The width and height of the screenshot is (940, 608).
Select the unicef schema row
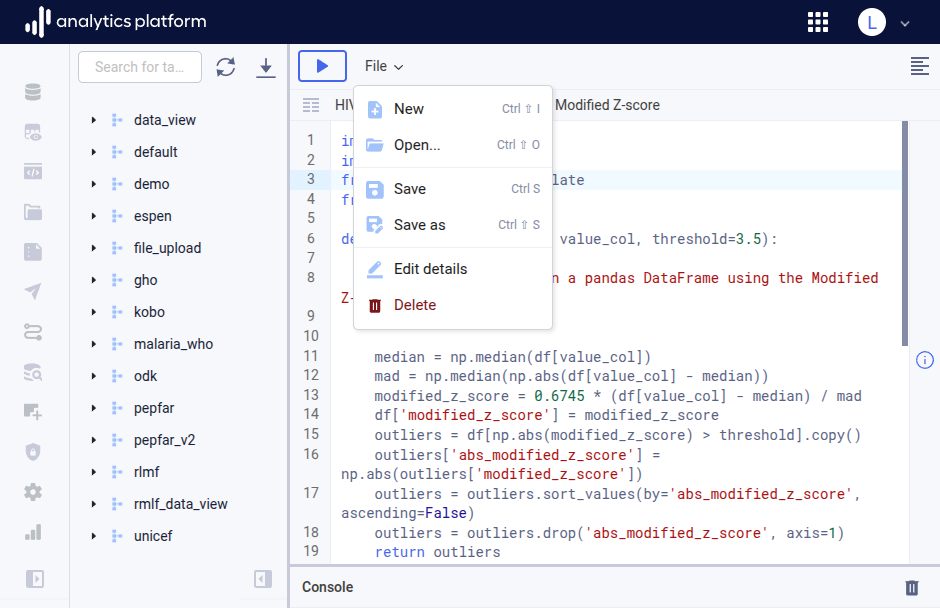point(180,536)
